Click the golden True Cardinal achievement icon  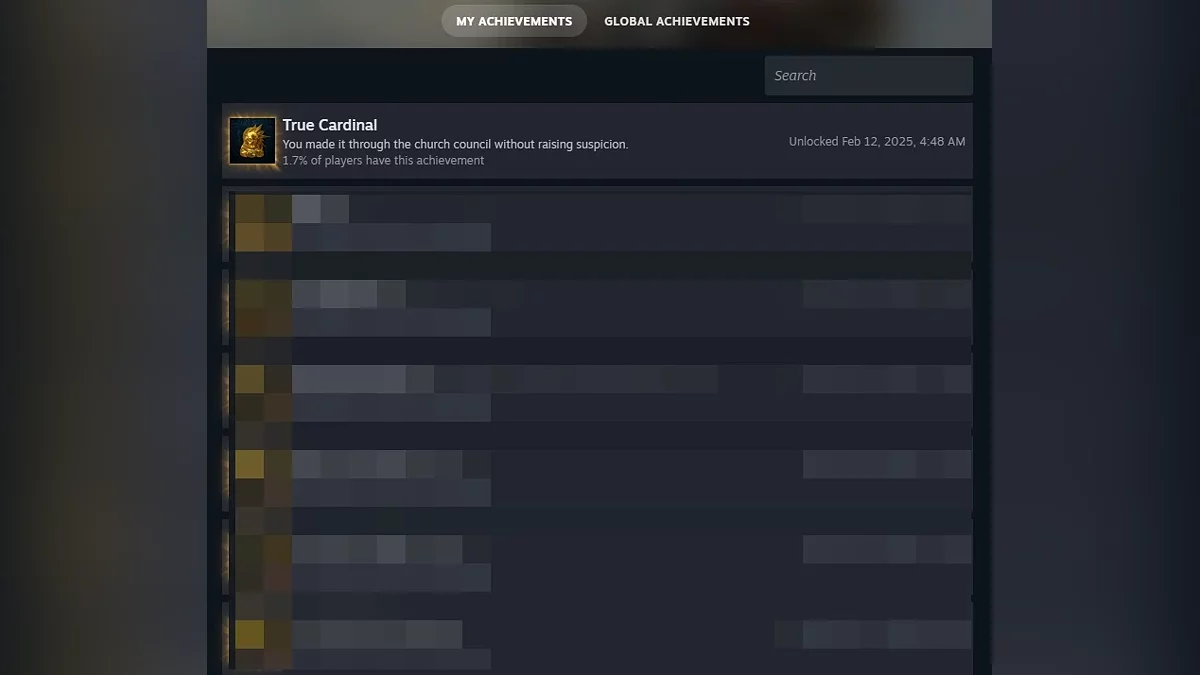252,141
